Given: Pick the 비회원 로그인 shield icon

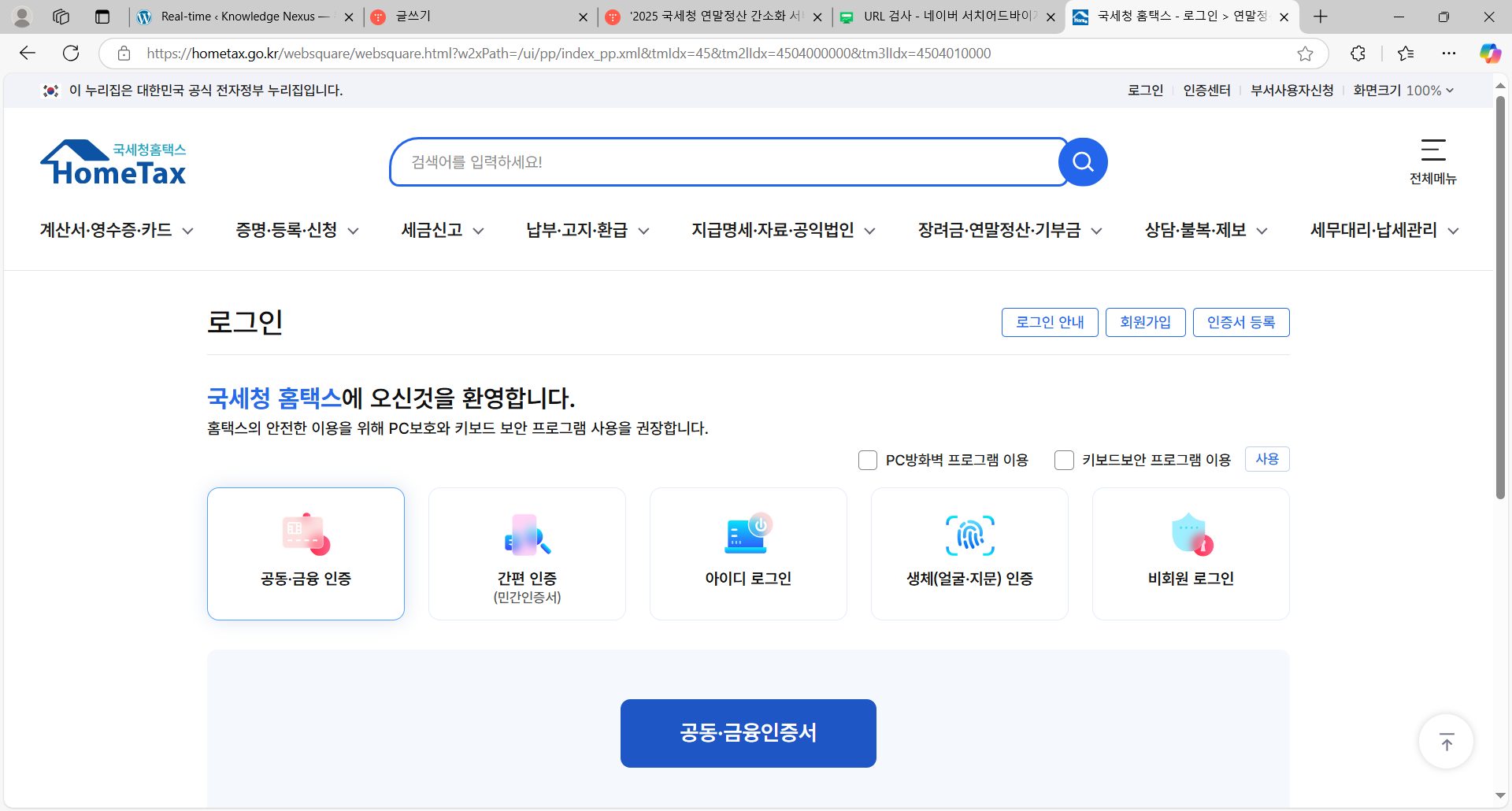Looking at the screenshot, I should (x=1190, y=535).
